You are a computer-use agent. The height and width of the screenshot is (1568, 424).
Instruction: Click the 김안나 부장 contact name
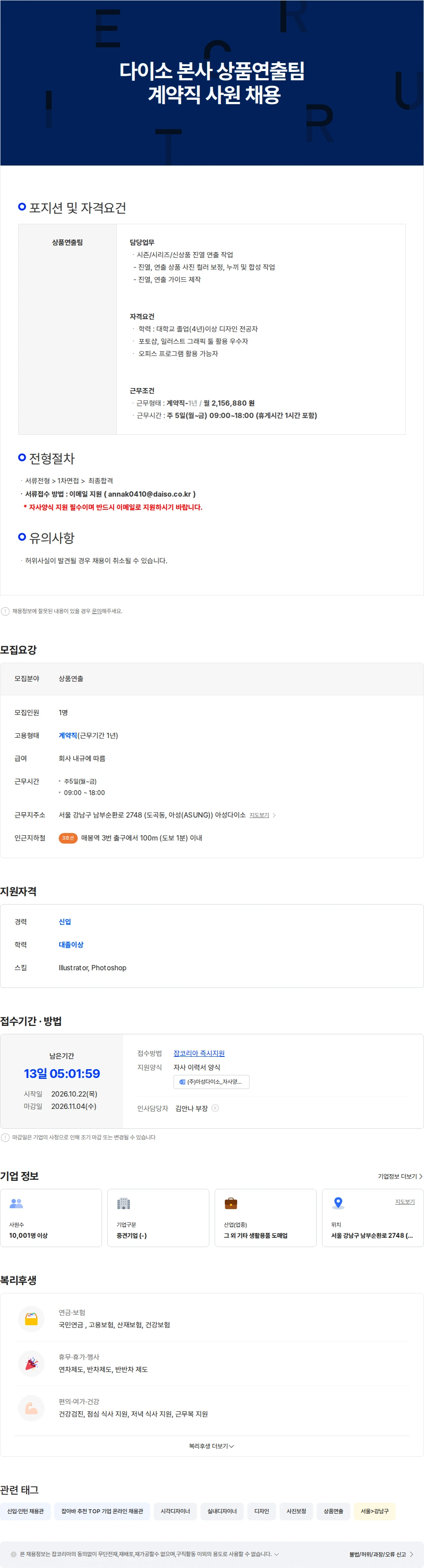pos(191,1108)
